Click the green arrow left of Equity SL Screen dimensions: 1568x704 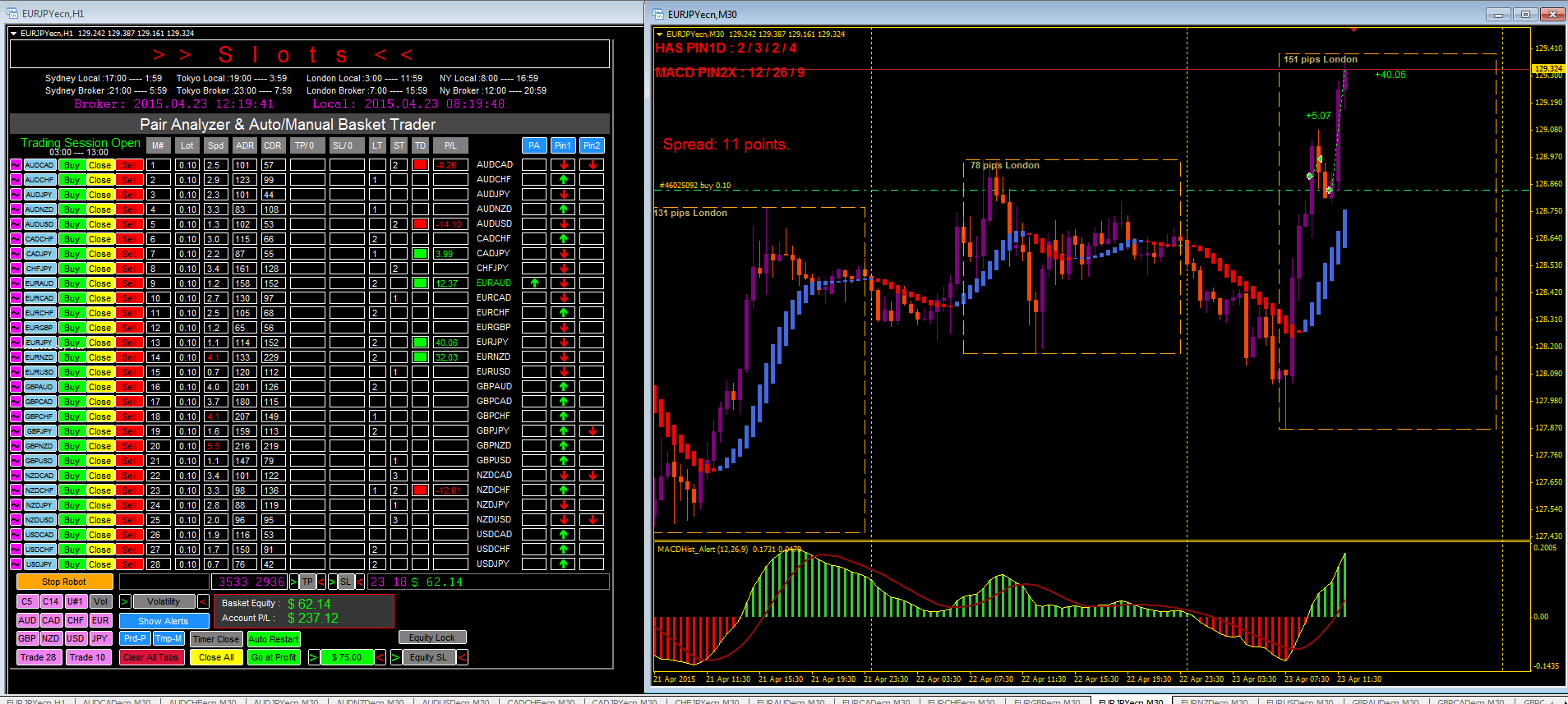[x=395, y=657]
